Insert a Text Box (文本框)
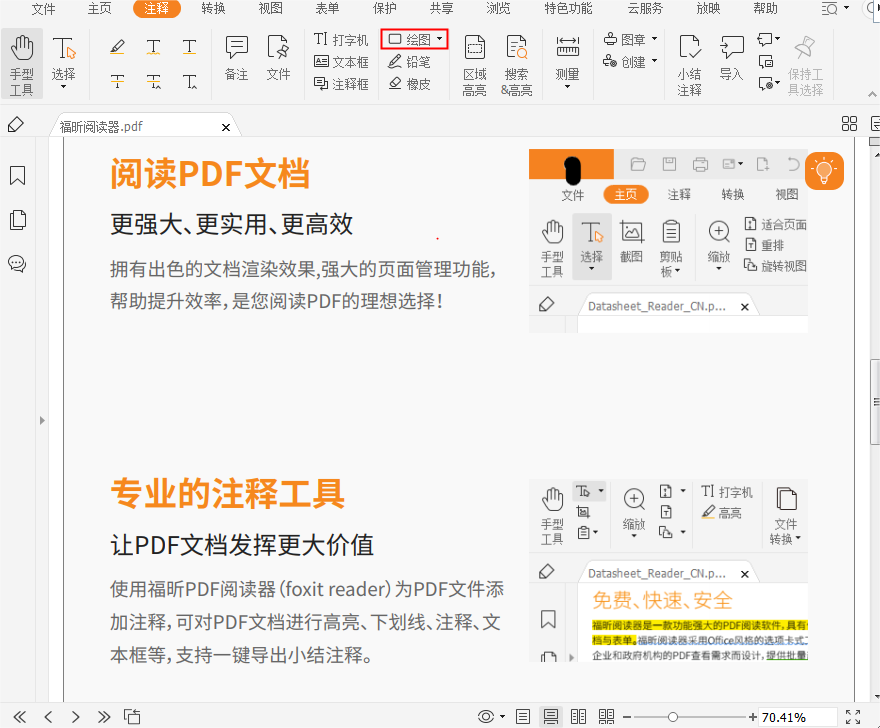This screenshot has height=728, width=880. coord(341,62)
